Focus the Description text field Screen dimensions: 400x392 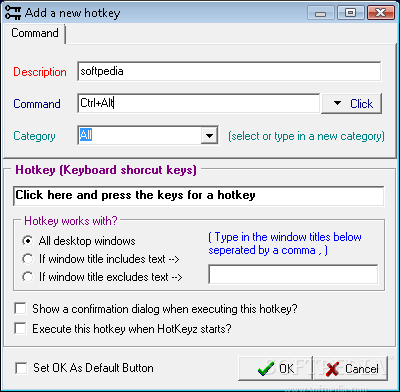pos(229,71)
